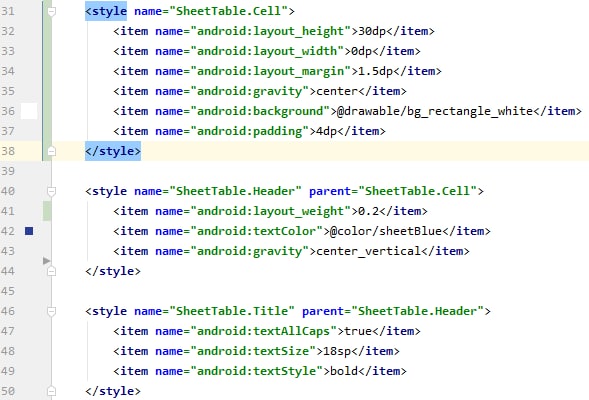Click the android:background attribute text
The image size is (589, 400).
point(260,111)
